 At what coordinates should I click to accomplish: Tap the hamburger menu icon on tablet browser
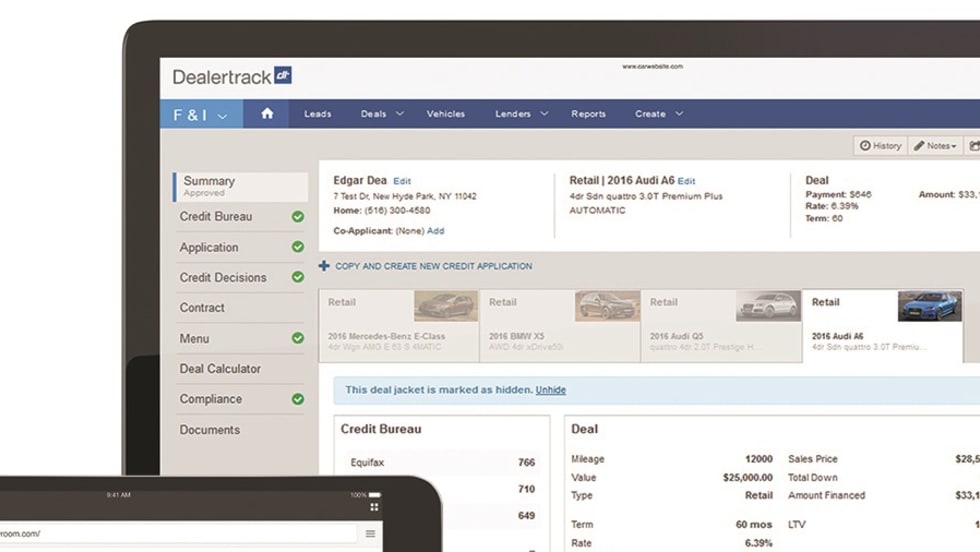370,534
